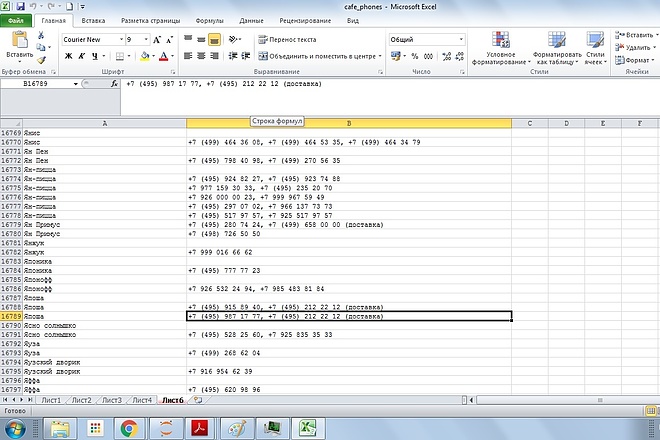The image size is (660, 440).
Task: Increase font size with the large A icon
Action: 157,40
